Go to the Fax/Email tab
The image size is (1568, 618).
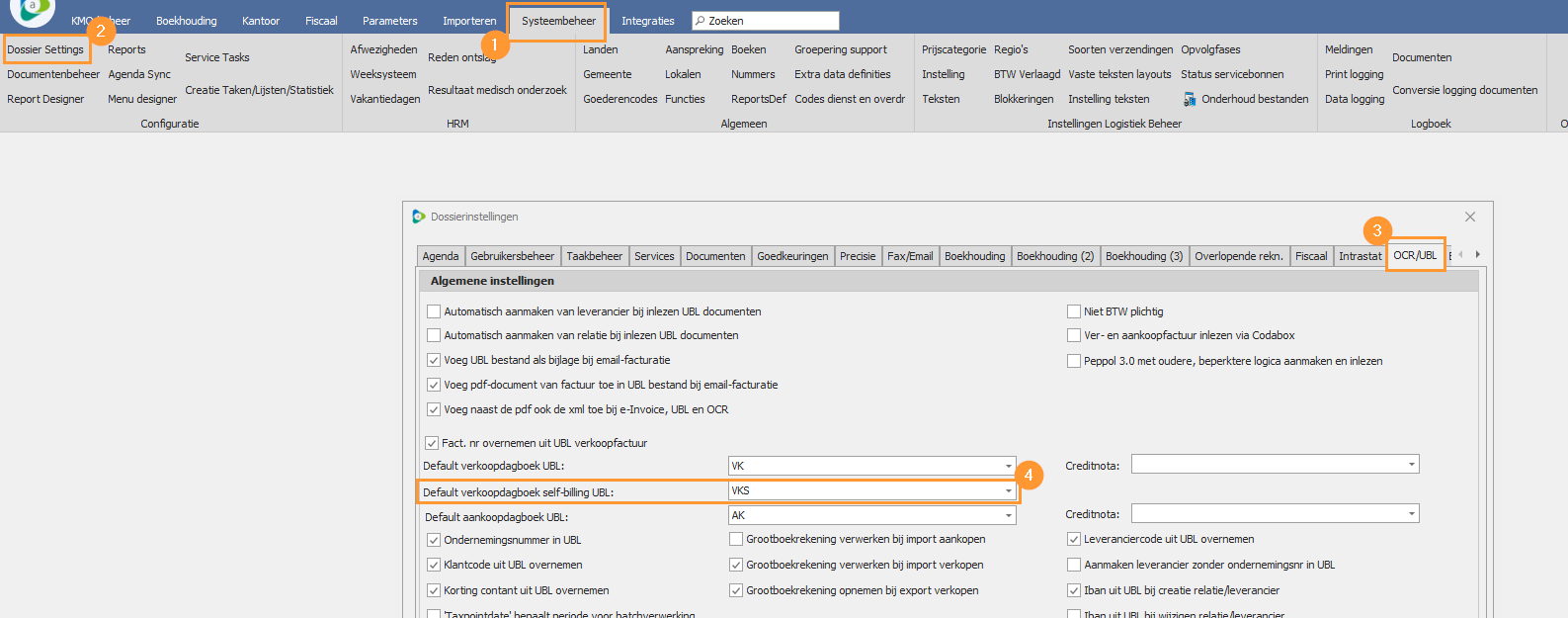pyautogui.click(x=910, y=256)
